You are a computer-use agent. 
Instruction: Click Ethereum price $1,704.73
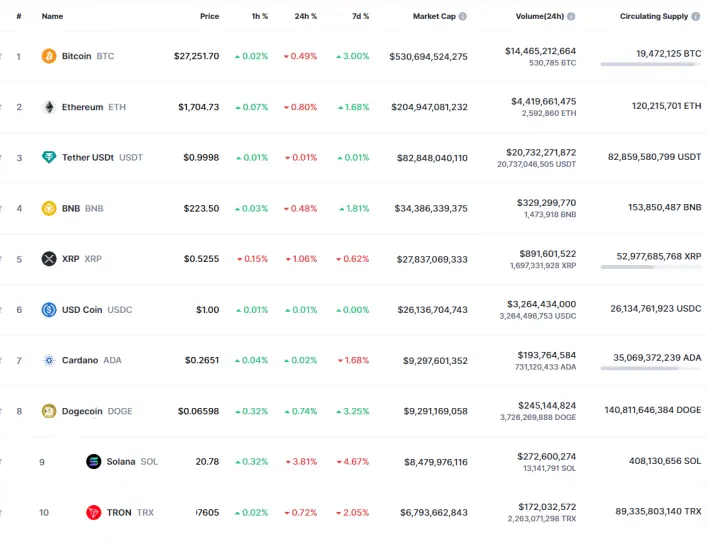point(199,107)
